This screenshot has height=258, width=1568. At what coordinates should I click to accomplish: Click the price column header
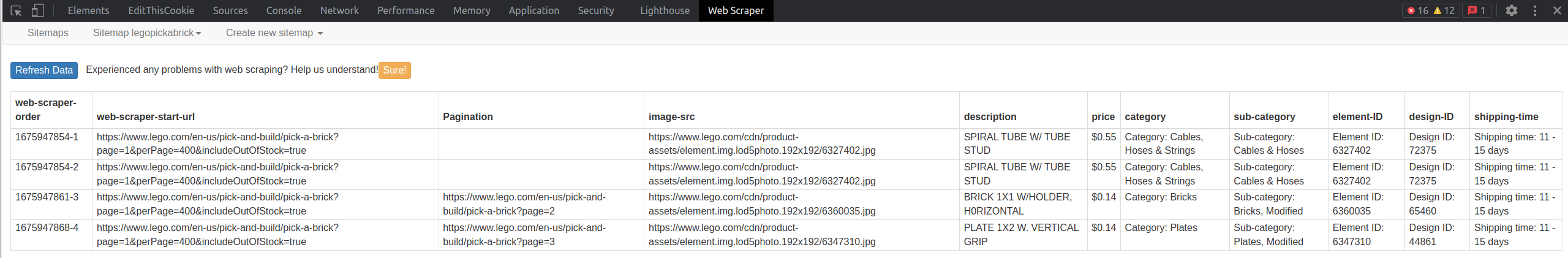(x=1103, y=116)
